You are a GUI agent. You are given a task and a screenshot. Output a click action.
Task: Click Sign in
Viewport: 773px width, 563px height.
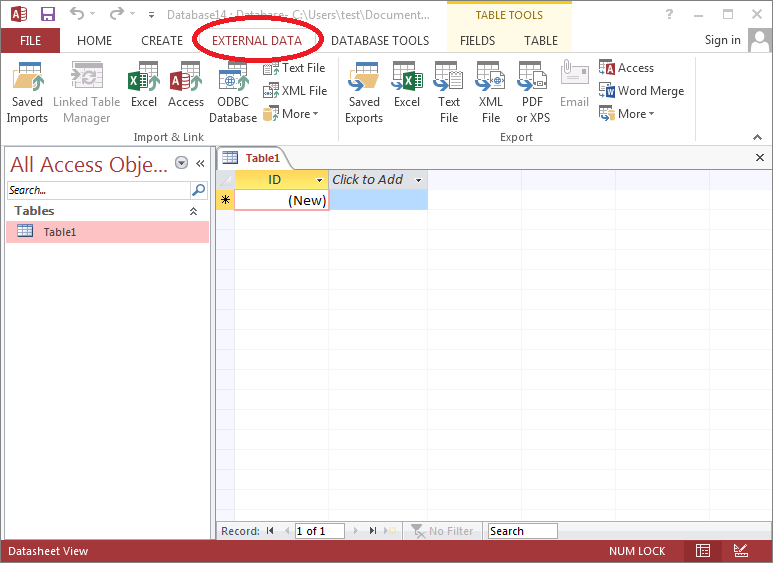tap(722, 40)
